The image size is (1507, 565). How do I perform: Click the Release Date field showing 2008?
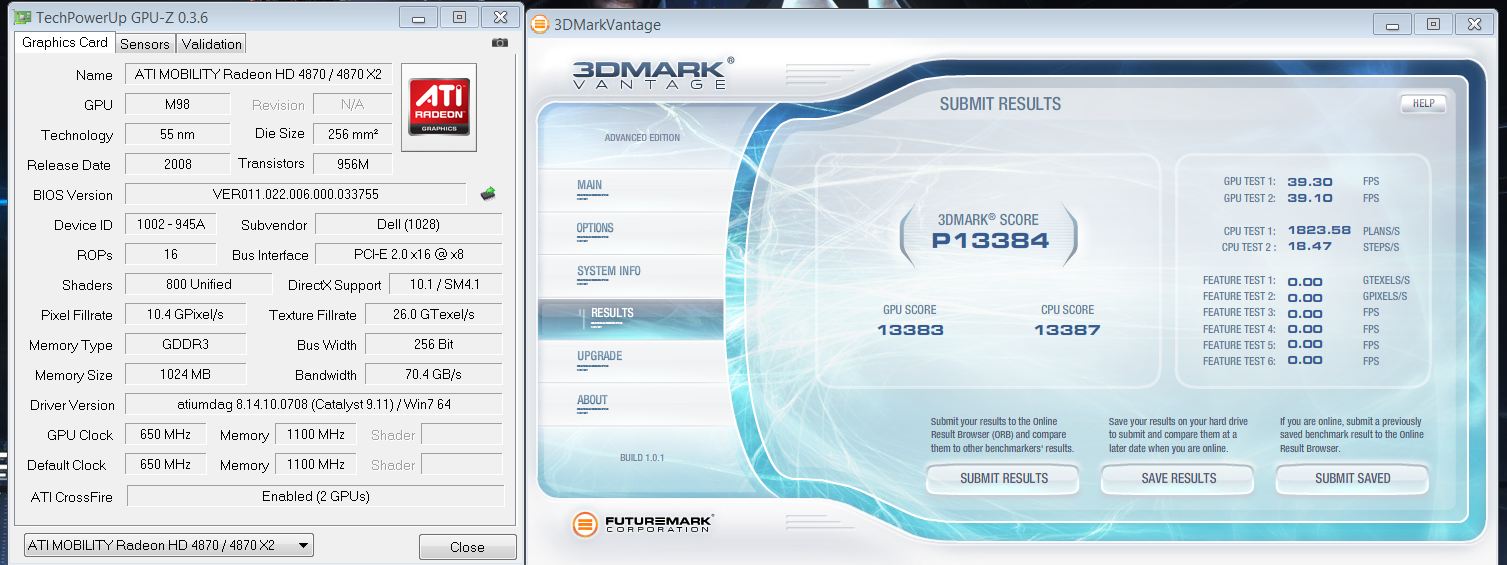[x=178, y=164]
